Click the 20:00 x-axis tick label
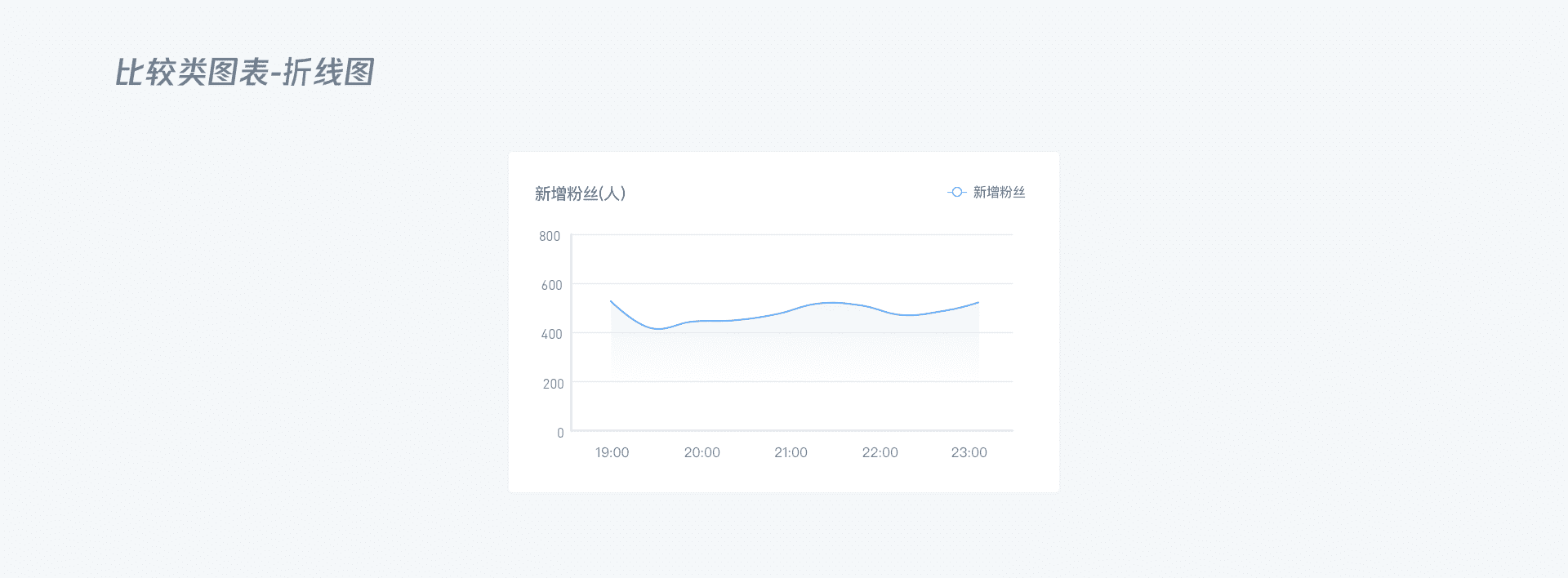This screenshot has width=1568, height=578. coord(702,452)
